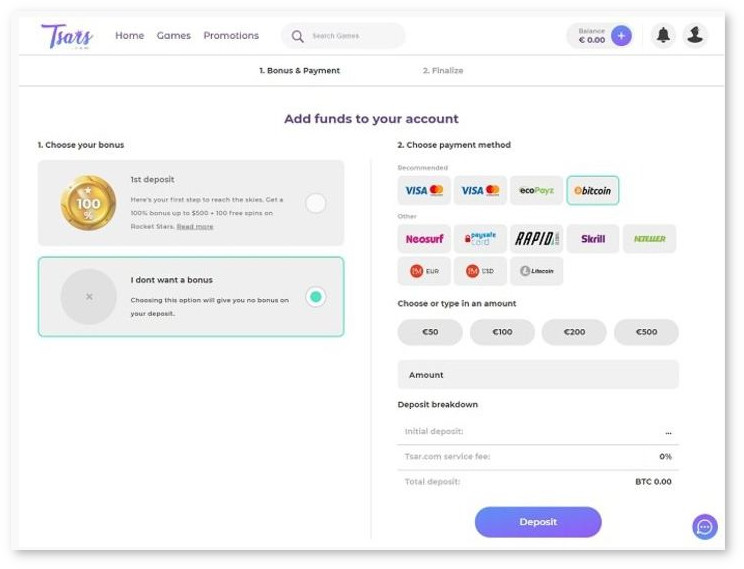
Task: Open the notifications bell icon
Action: coord(663,35)
